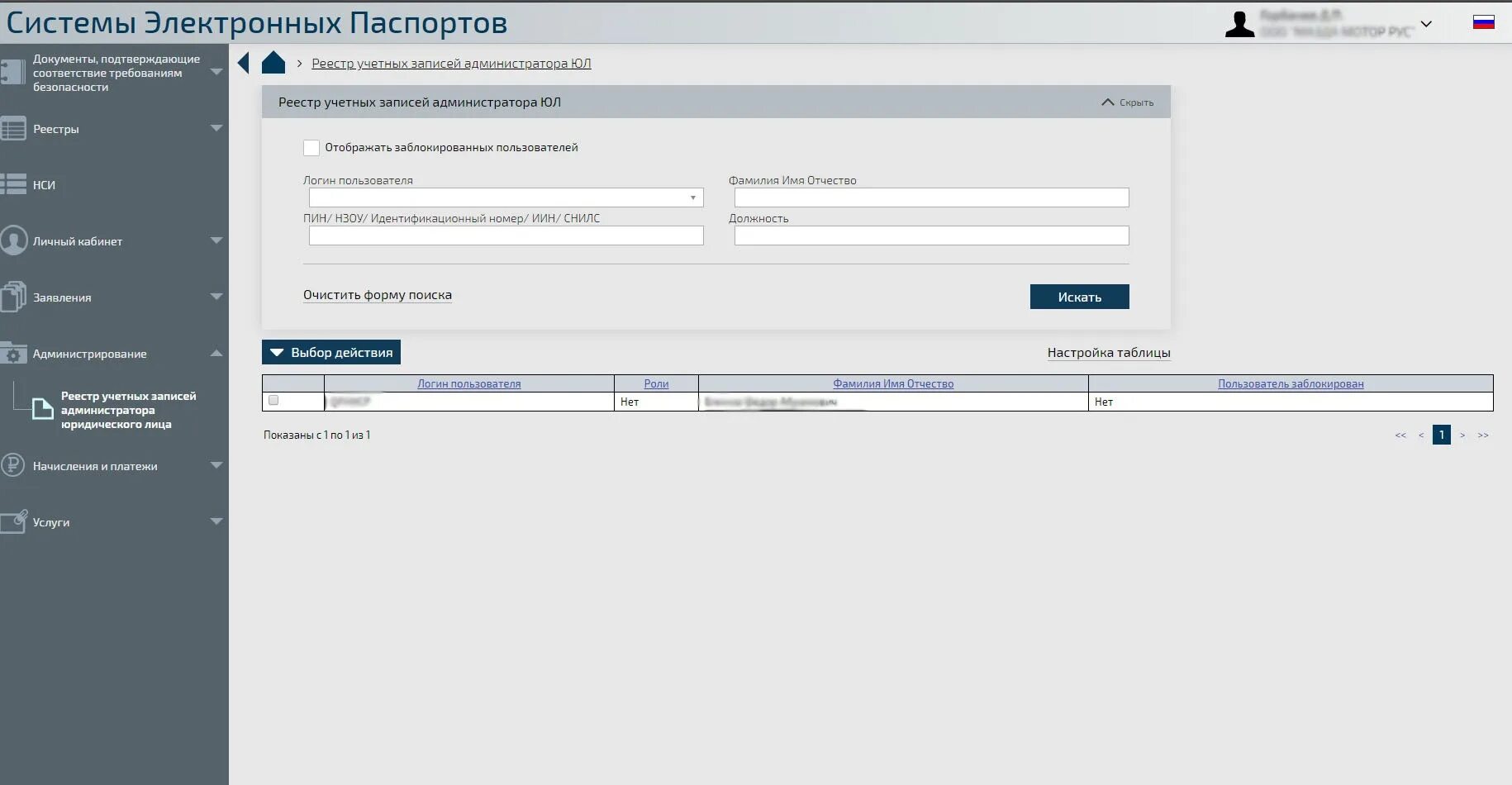Expand the Реестры menu arrow

216,128
